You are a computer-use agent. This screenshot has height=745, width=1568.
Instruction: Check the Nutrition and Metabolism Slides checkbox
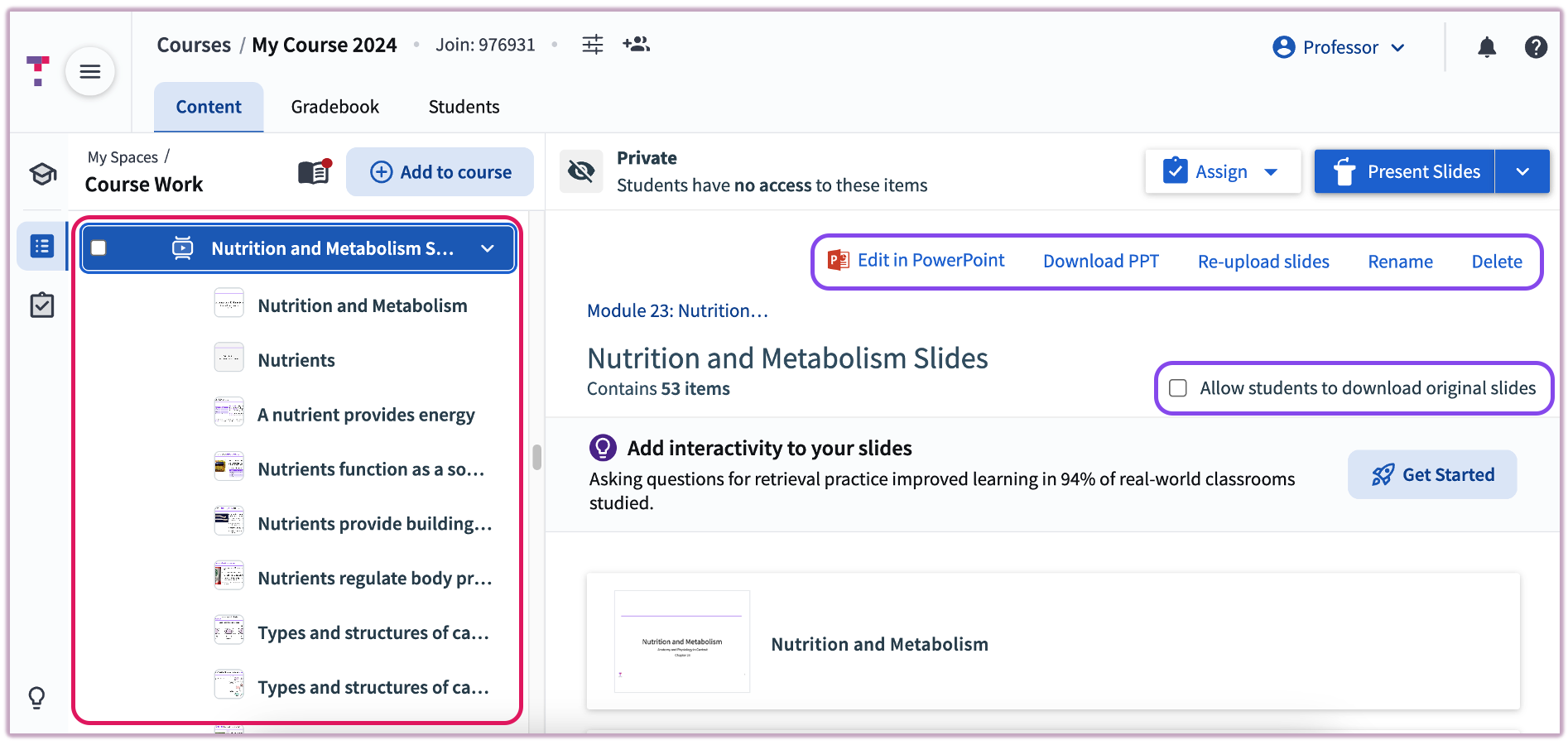point(99,248)
